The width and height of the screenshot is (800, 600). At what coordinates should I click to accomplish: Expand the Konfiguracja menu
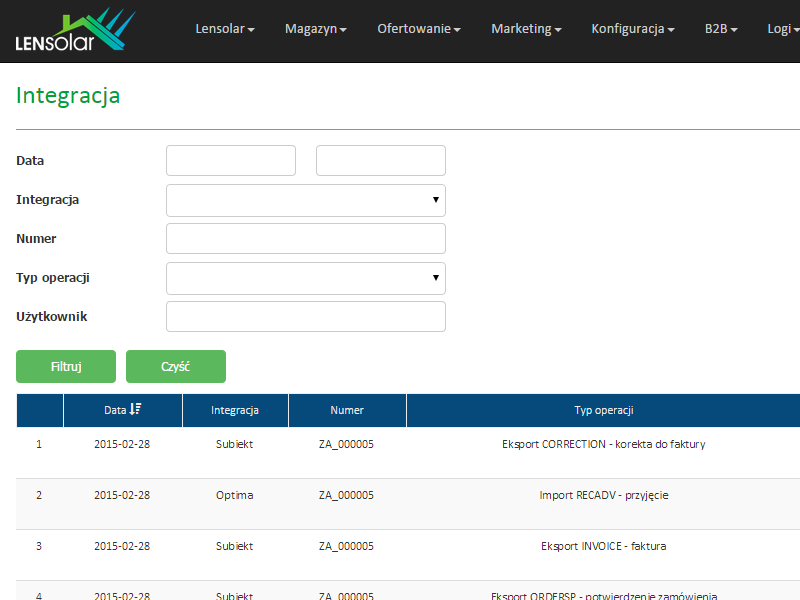click(632, 29)
